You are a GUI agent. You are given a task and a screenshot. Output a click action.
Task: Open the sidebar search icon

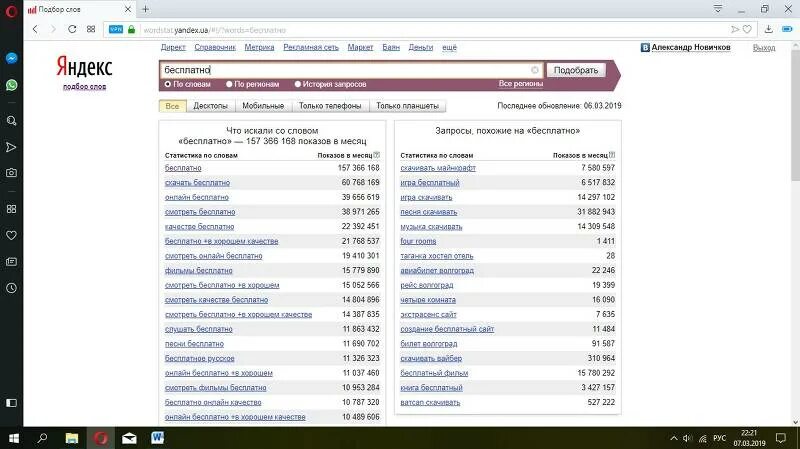tap(11, 121)
